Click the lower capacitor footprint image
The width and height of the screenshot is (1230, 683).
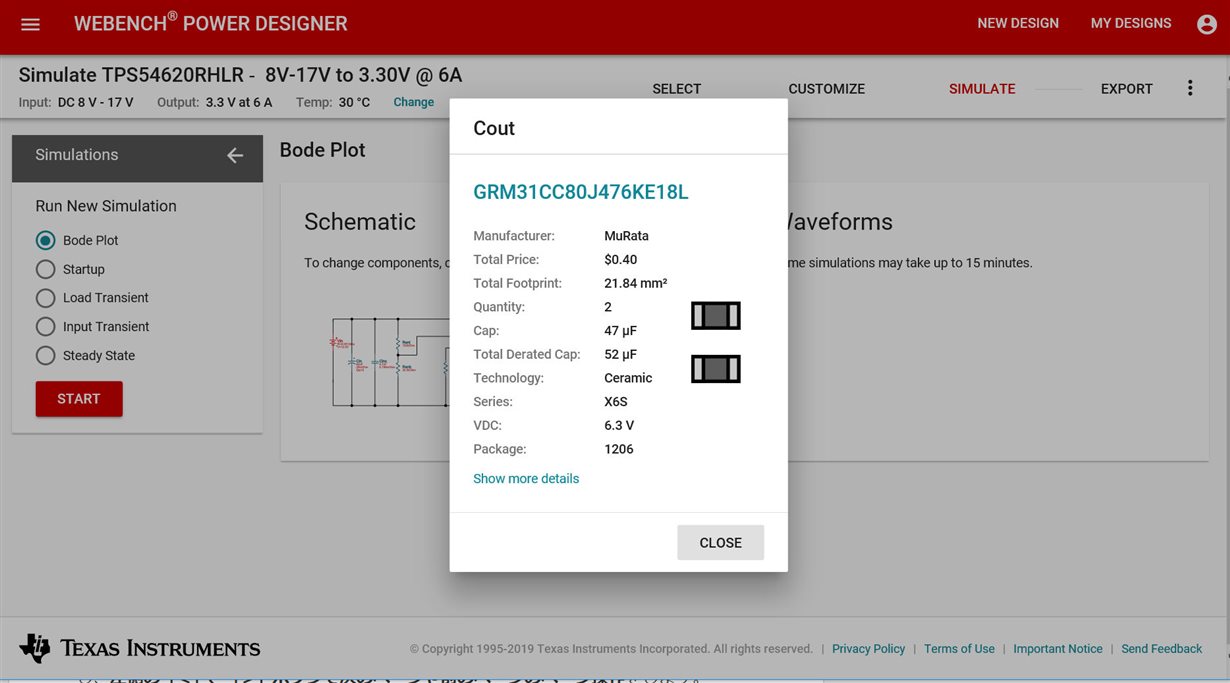tap(716, 369)
